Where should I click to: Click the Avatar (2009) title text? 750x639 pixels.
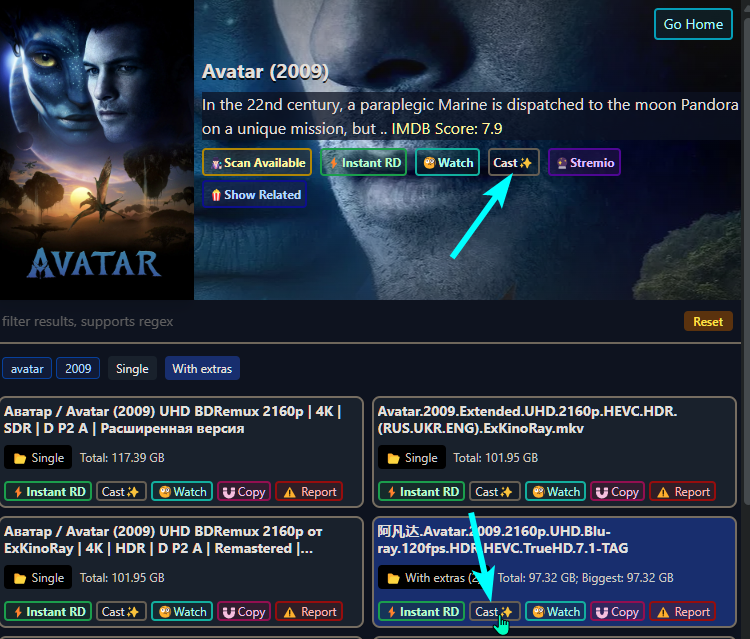pos(265,72)
